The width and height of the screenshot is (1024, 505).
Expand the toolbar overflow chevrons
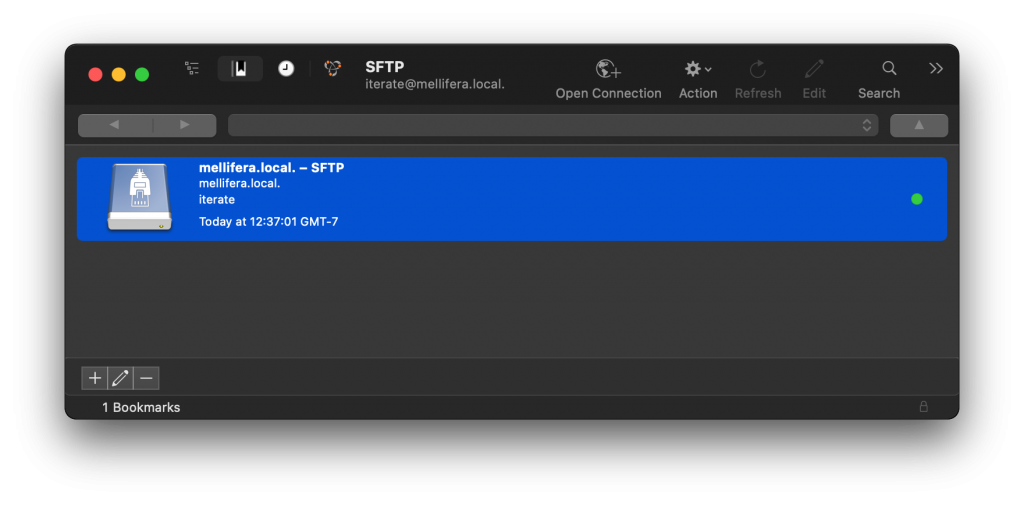(936, 68)
